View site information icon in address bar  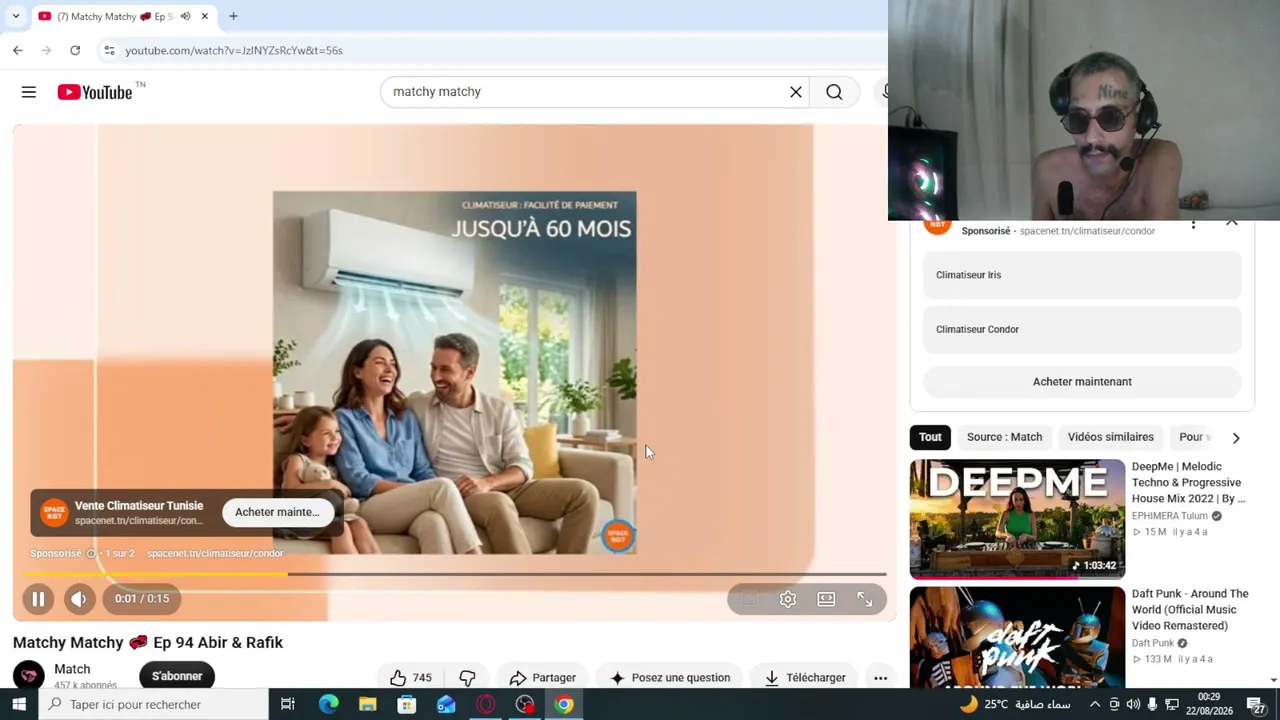(x=109, y=50)
